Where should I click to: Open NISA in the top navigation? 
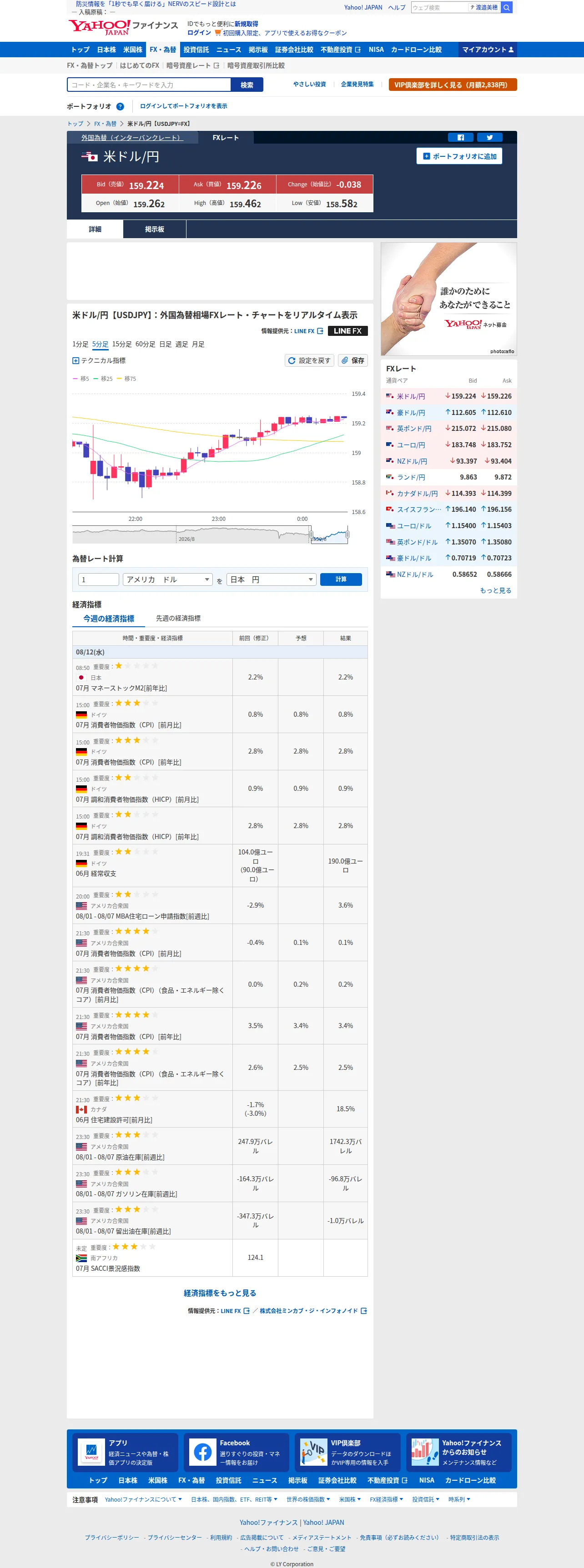click(x=376, y=50)
